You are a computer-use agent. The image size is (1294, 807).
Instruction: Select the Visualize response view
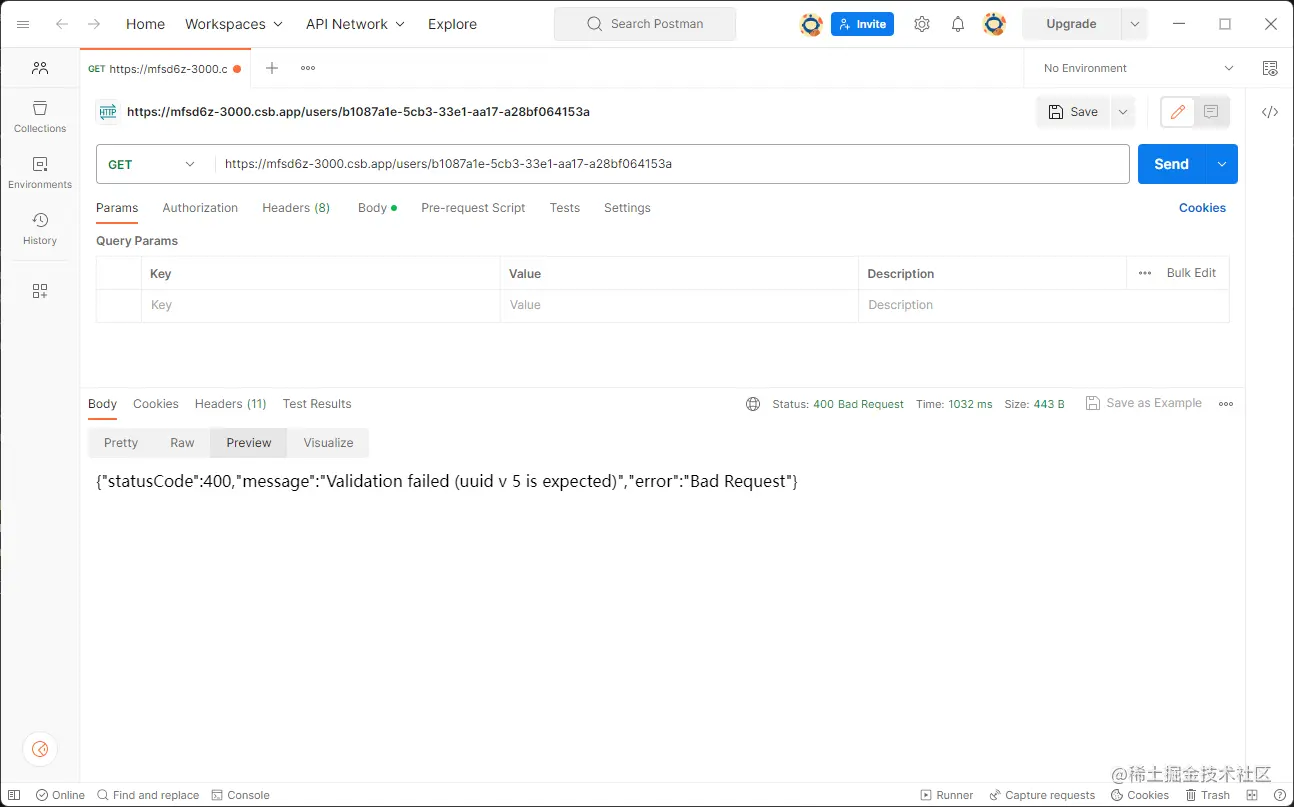point(328,443)
